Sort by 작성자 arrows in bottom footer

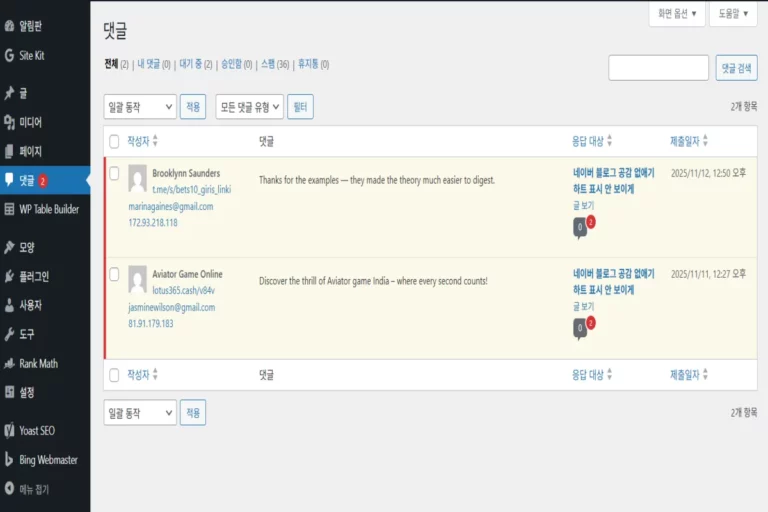pyautogui.click(x=155, y=375)
